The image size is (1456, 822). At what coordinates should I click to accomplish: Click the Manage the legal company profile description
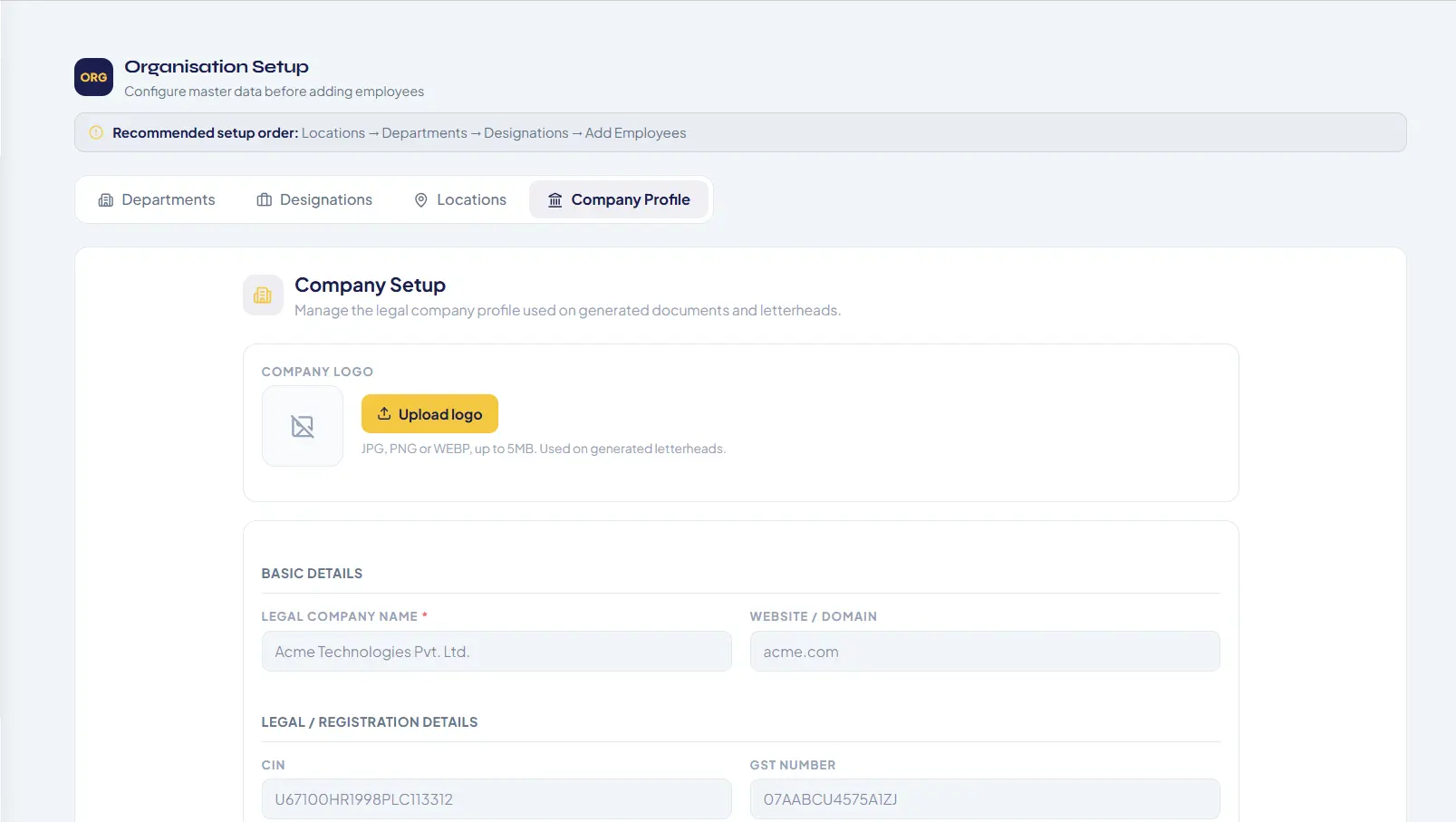coord(568,310)
